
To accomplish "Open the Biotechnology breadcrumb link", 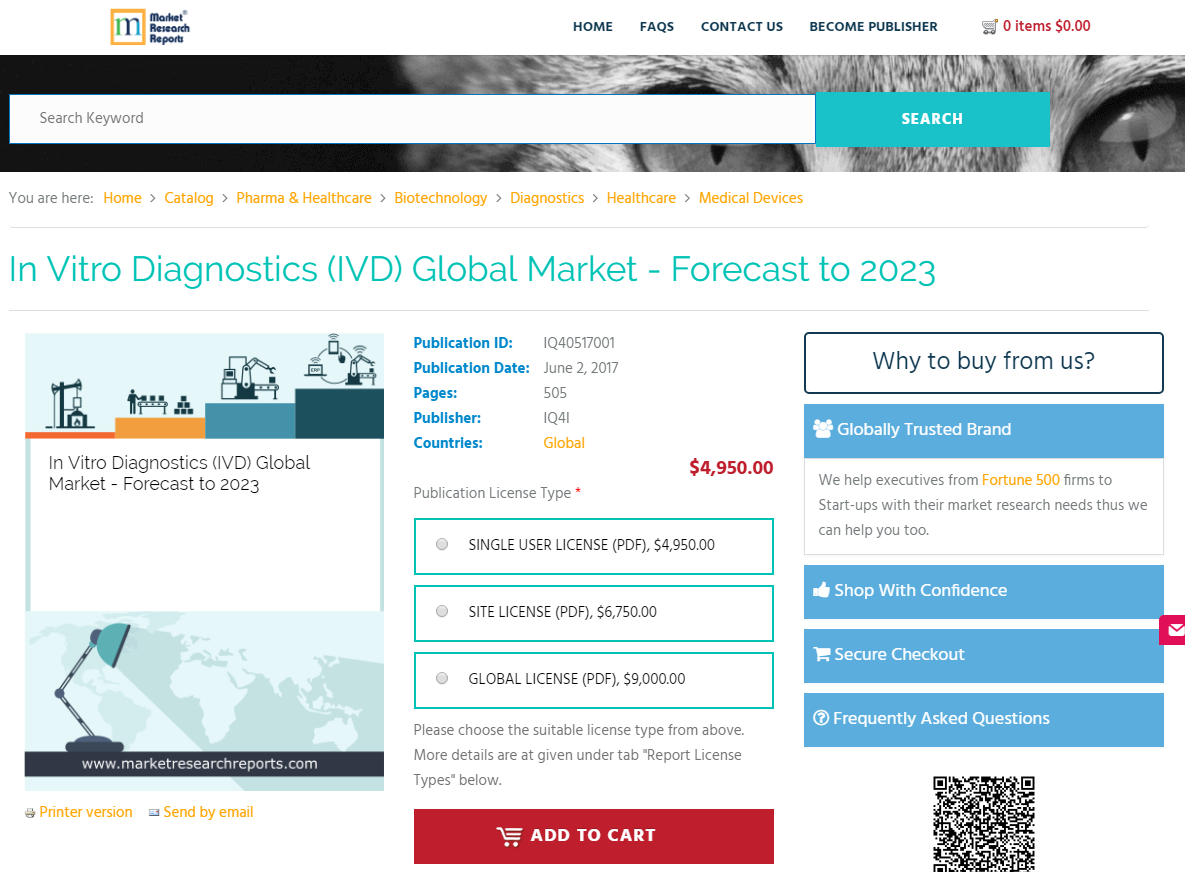I will (441, 198).
